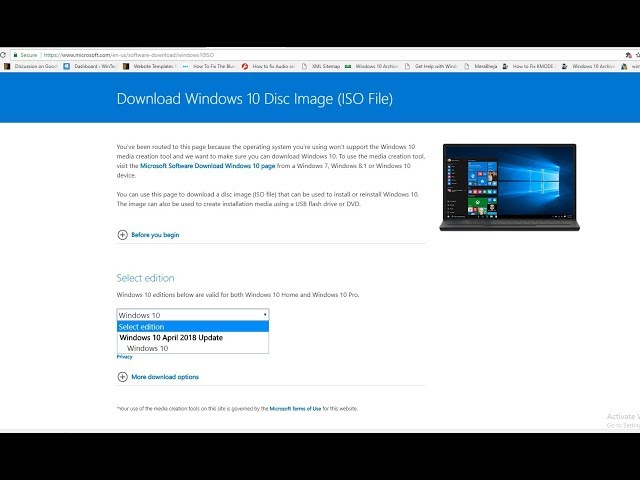The width and height of the screenshot is (640, 480).
Task: Click the 'Windows 10 April 2018 Update' group label
Action: coord(171,338)
